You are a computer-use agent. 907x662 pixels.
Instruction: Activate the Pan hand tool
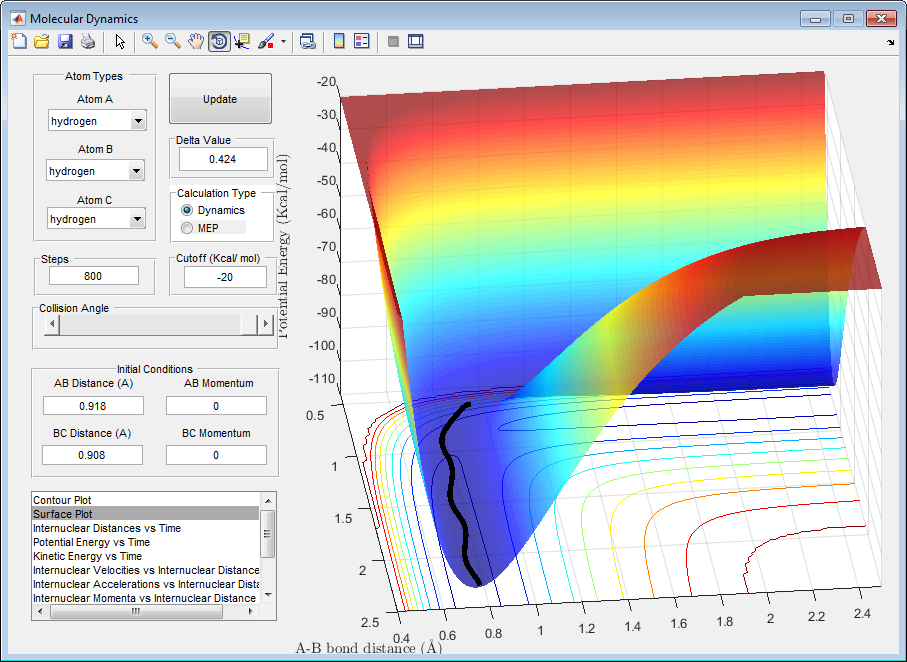(x=196, y=41)
